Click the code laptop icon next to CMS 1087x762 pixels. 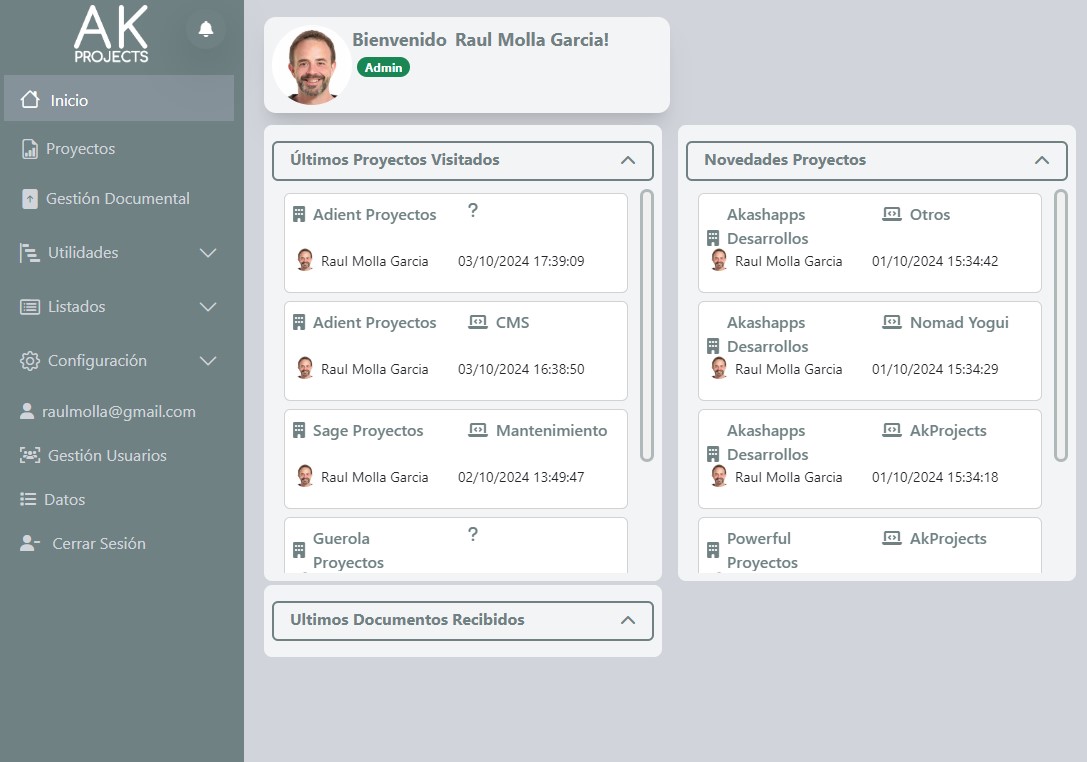478,322
